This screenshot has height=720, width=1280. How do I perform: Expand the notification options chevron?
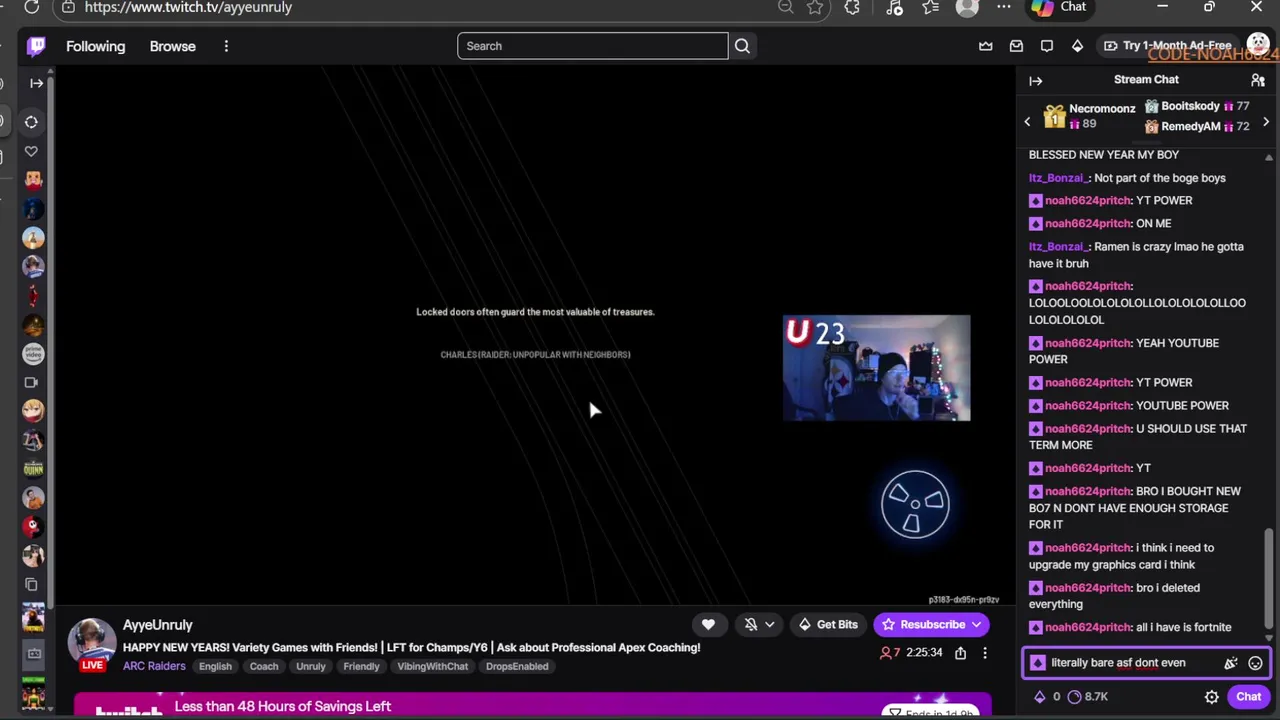point(770,625)
